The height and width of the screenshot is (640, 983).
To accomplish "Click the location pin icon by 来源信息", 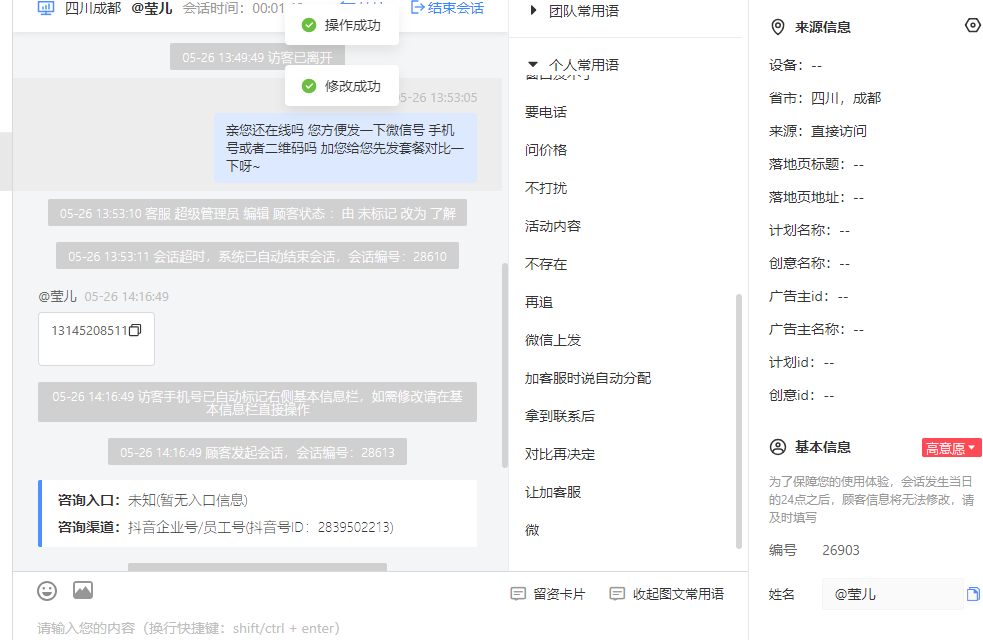I will [777, 27].
